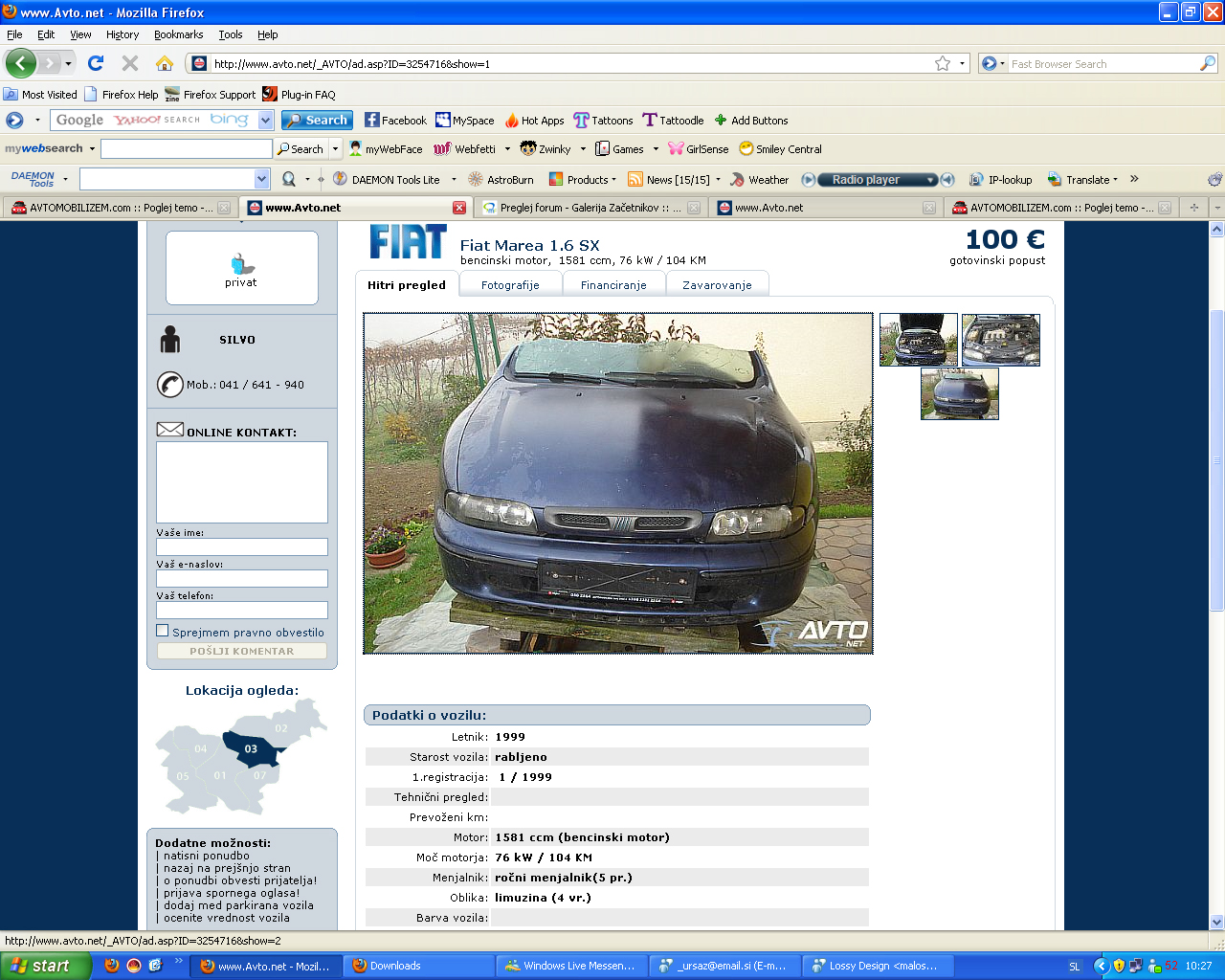Click the Vaše ime input field
1225x980 pixels.
242,546
